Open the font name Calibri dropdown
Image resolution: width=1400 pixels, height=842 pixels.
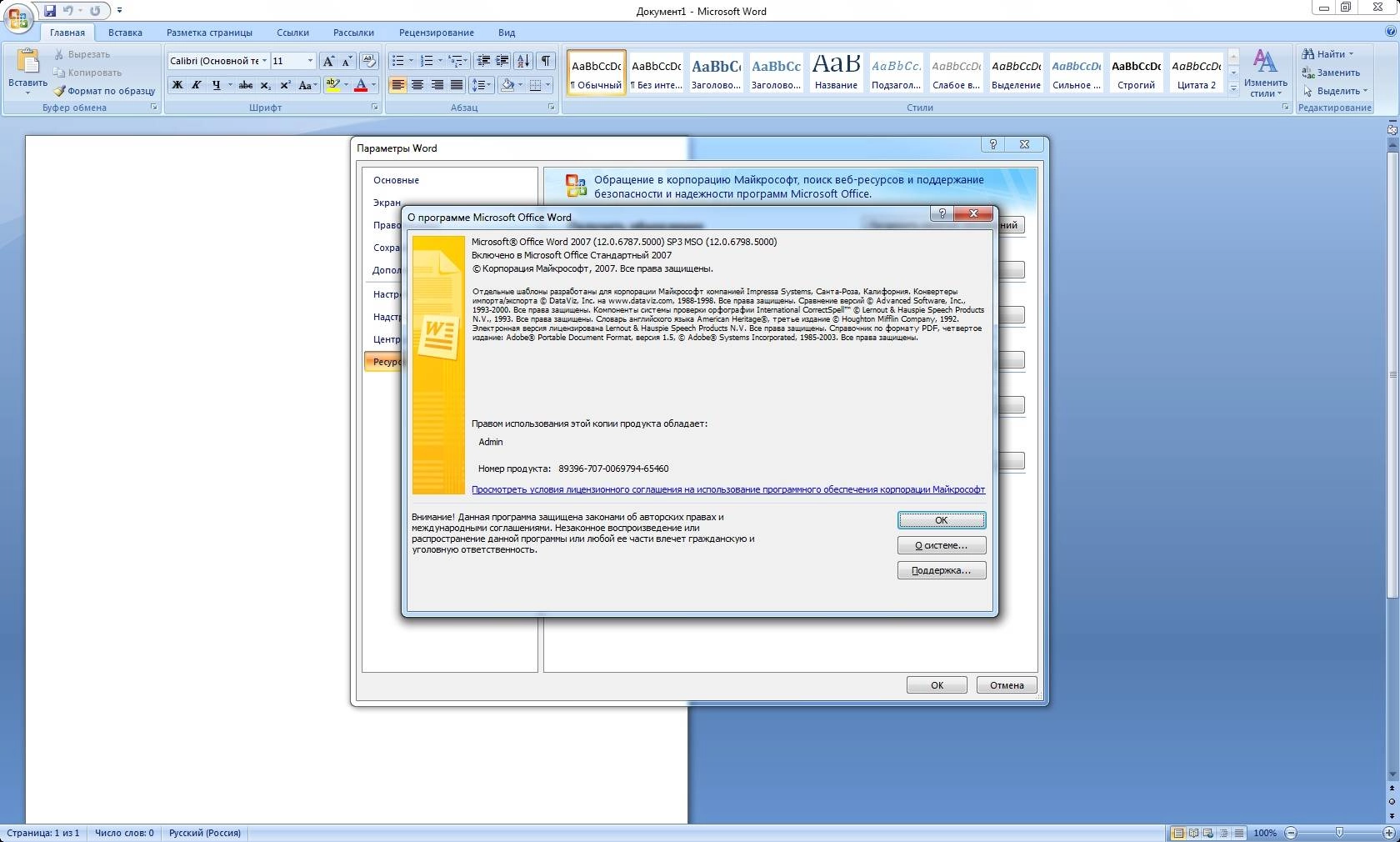pyautogui.click(x=264, y=61)
